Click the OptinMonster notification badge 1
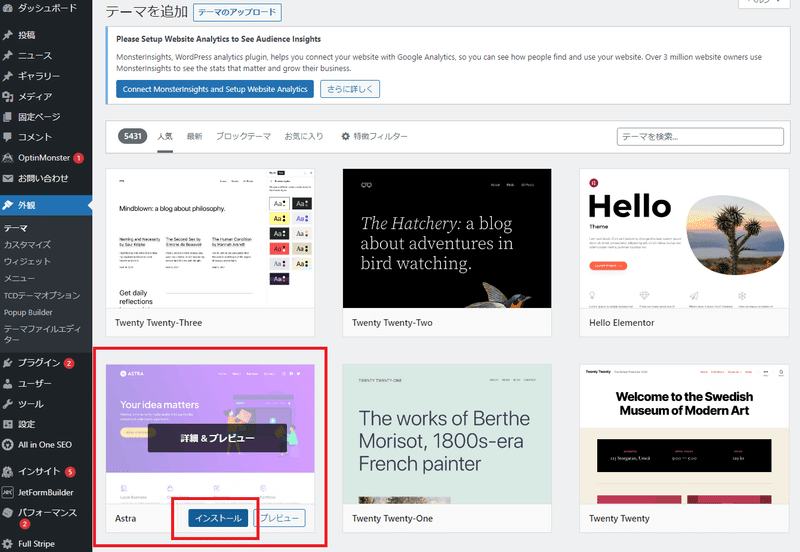Screen dimensions: 800x552 pyautogui.click(x=79, y=158)
